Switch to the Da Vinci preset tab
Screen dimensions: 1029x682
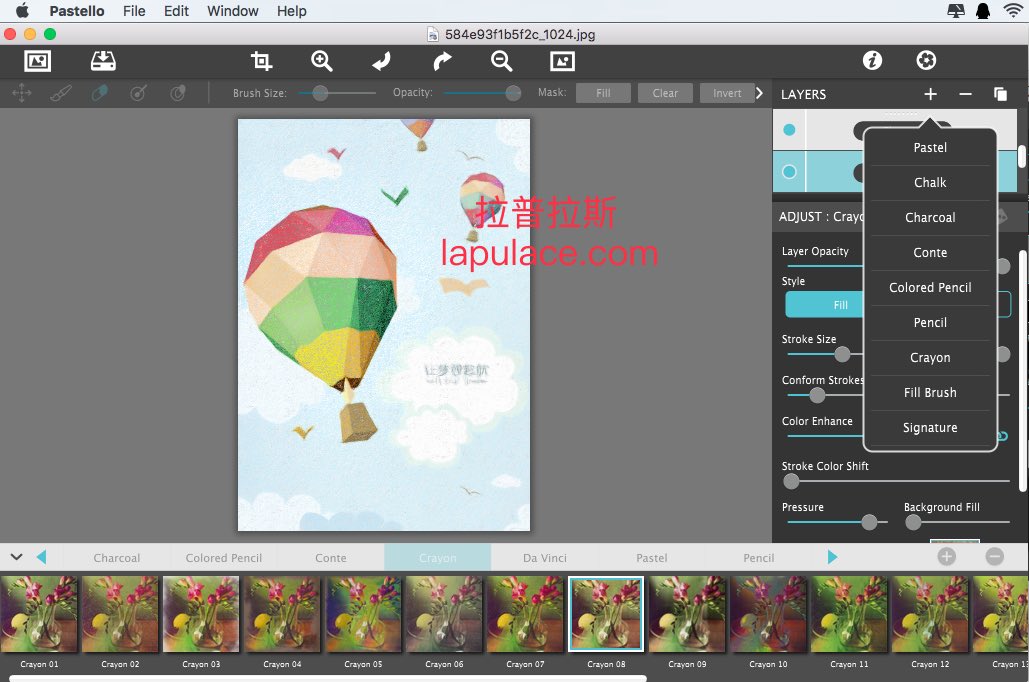point(544,558)
